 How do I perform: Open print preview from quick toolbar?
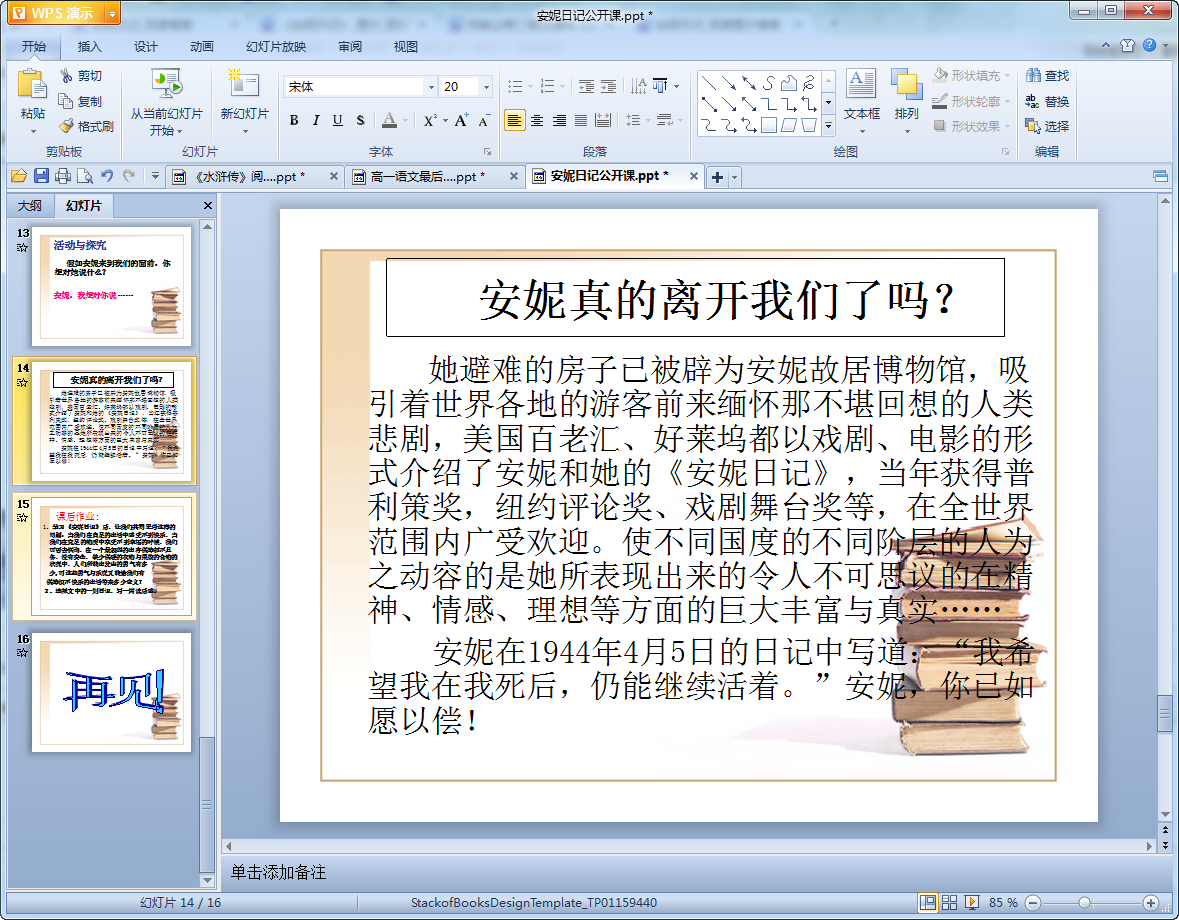(x=85, y=176)
